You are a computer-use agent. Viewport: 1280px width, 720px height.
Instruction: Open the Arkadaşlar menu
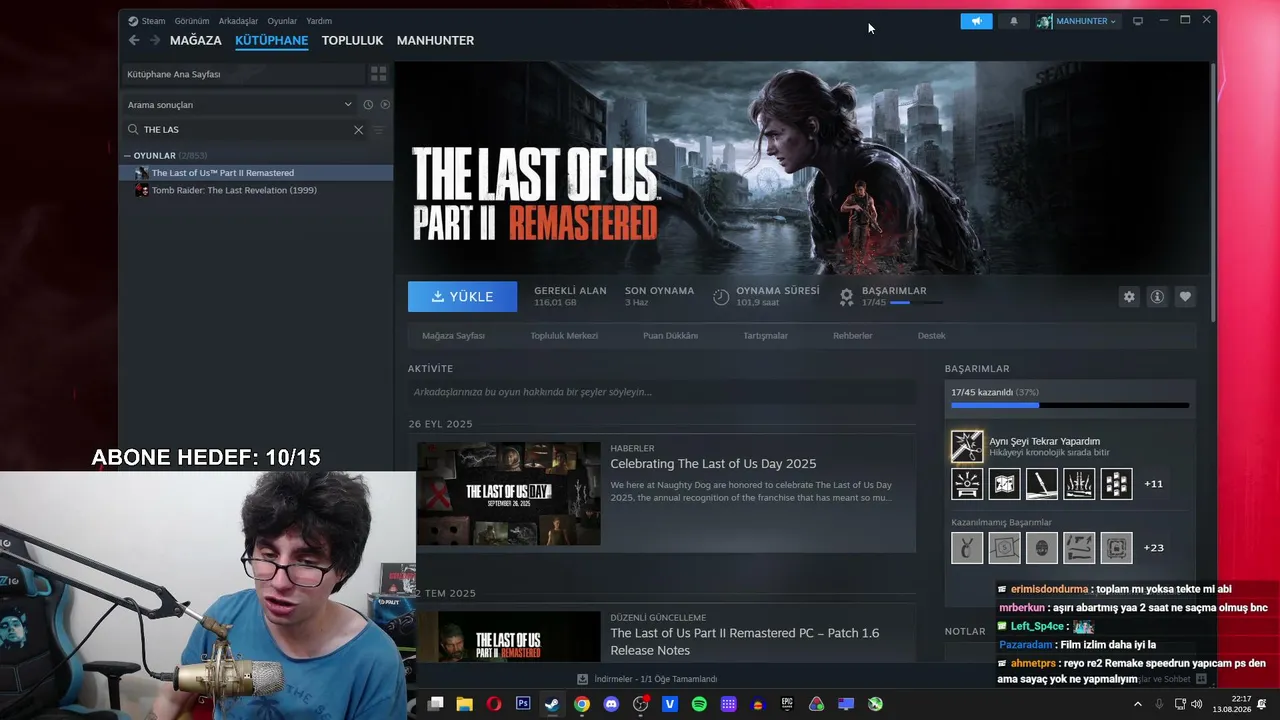(x=238, y=21)
